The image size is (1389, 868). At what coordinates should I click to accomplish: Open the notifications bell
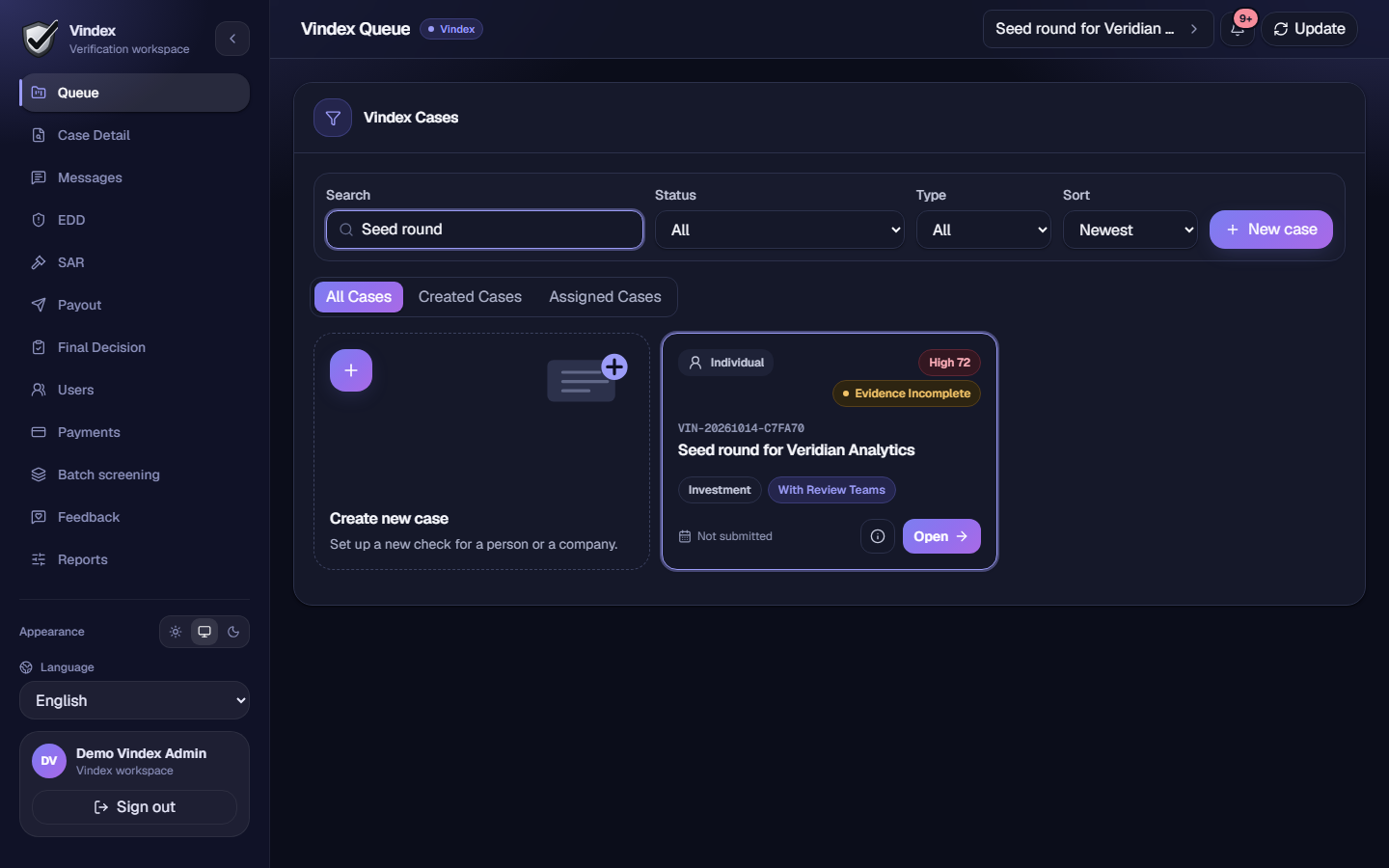(x=1238, y=29)
